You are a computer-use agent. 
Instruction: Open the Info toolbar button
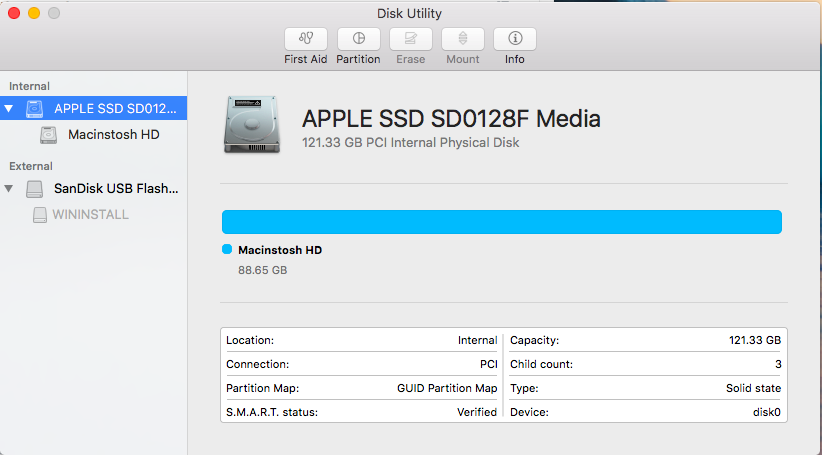tap(515, 39)
